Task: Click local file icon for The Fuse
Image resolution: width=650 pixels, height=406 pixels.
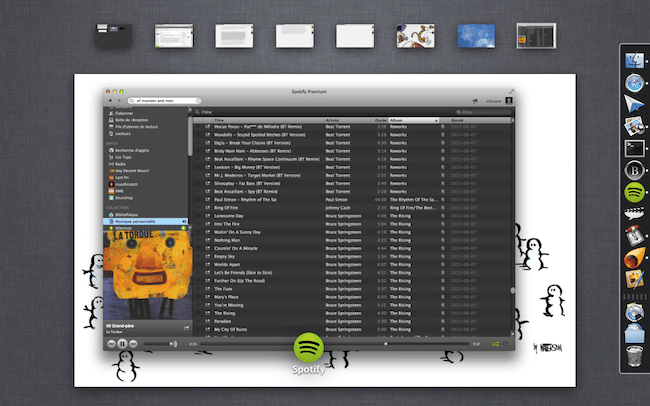Action: coord(443,289)
